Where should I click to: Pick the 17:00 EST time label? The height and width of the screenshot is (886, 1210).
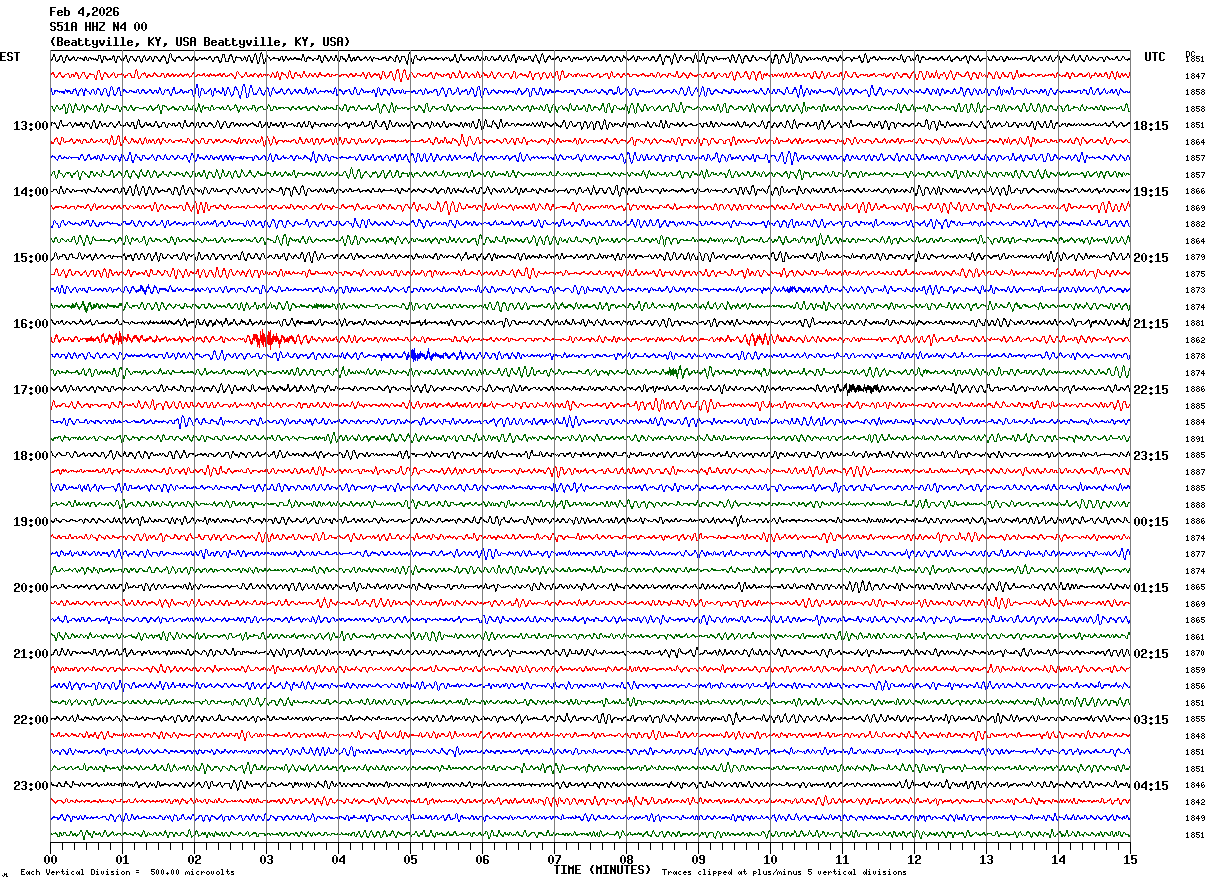[x=31, y=390]
